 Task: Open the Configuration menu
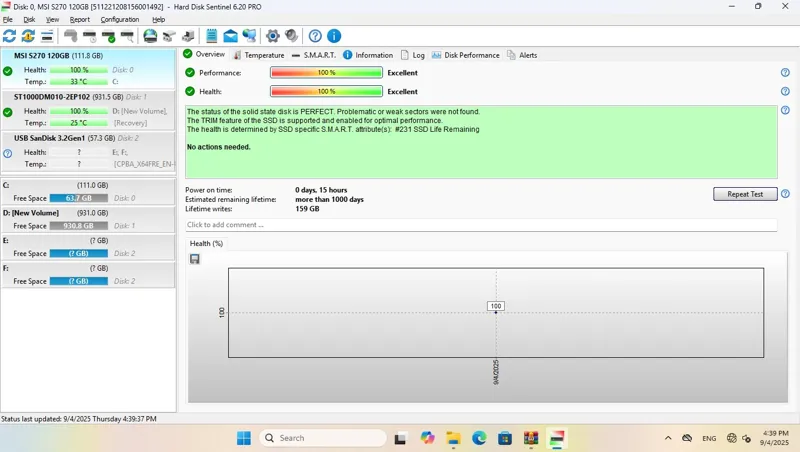click(120, 19)
